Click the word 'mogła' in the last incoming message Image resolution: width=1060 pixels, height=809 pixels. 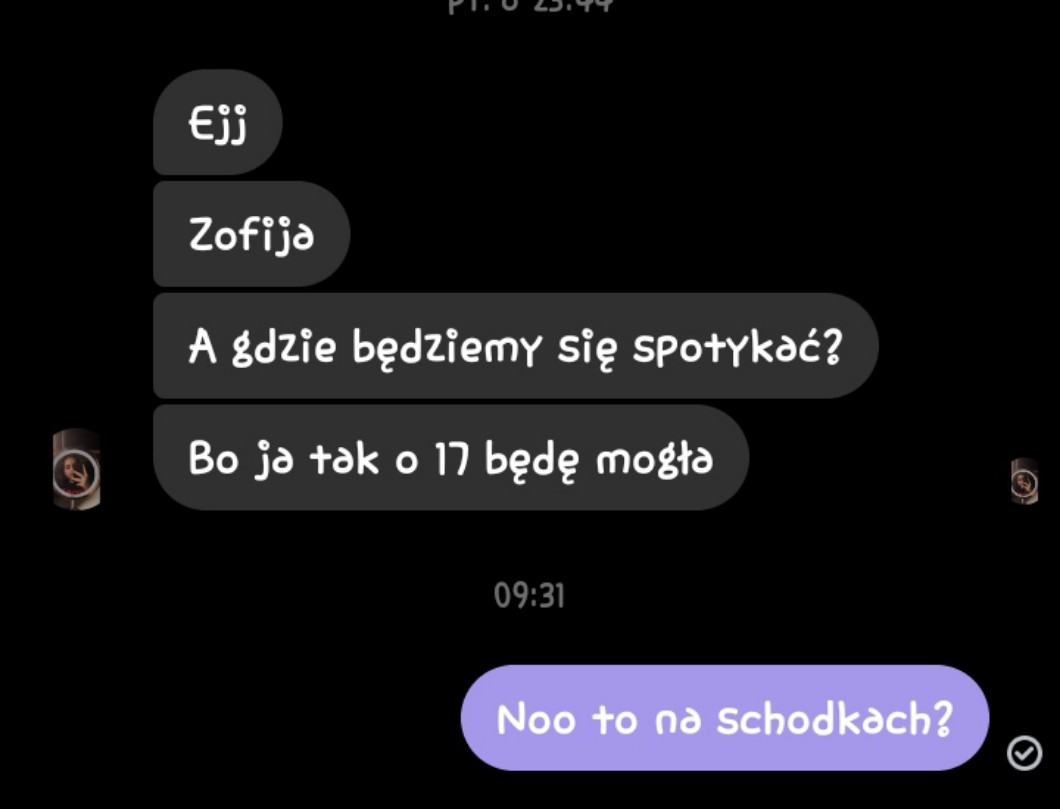click(x=654, y=461)
